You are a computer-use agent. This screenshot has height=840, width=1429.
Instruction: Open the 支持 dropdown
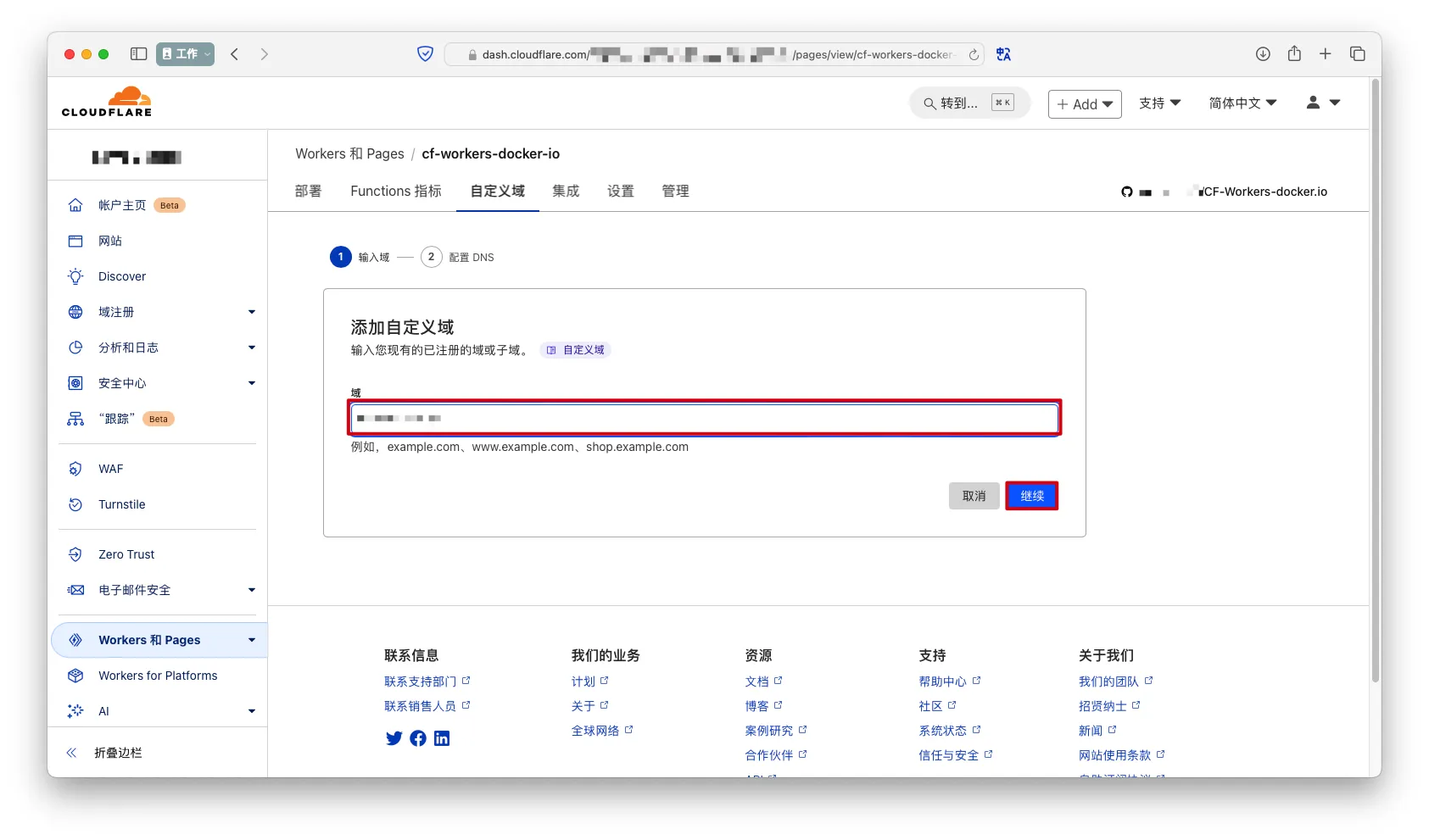coord(1159,103)
